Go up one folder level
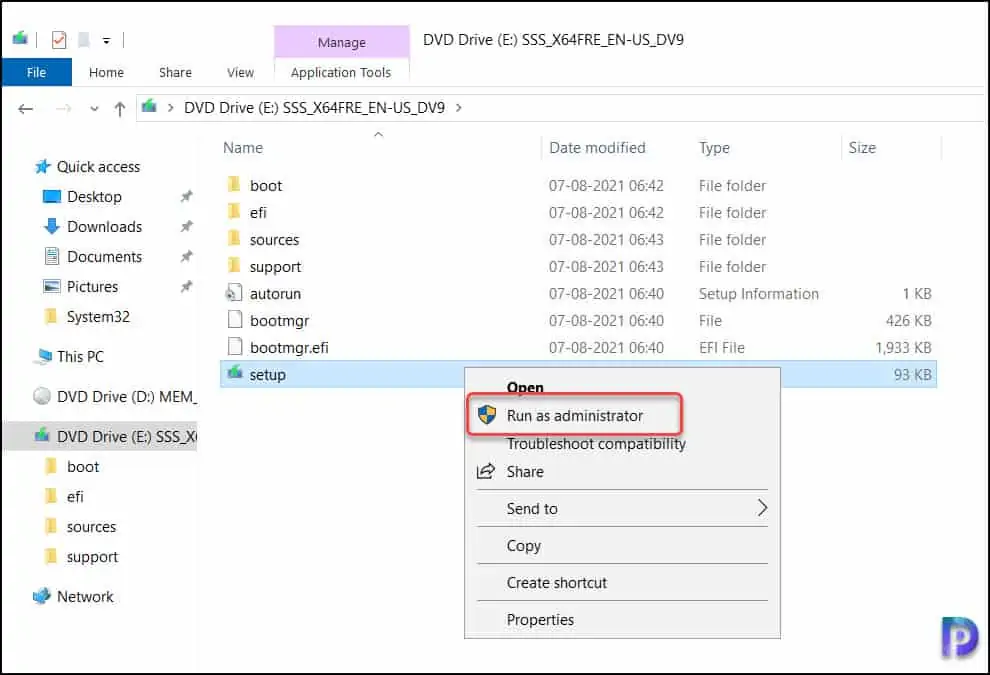The image size is (990, 675). point(120,109)
